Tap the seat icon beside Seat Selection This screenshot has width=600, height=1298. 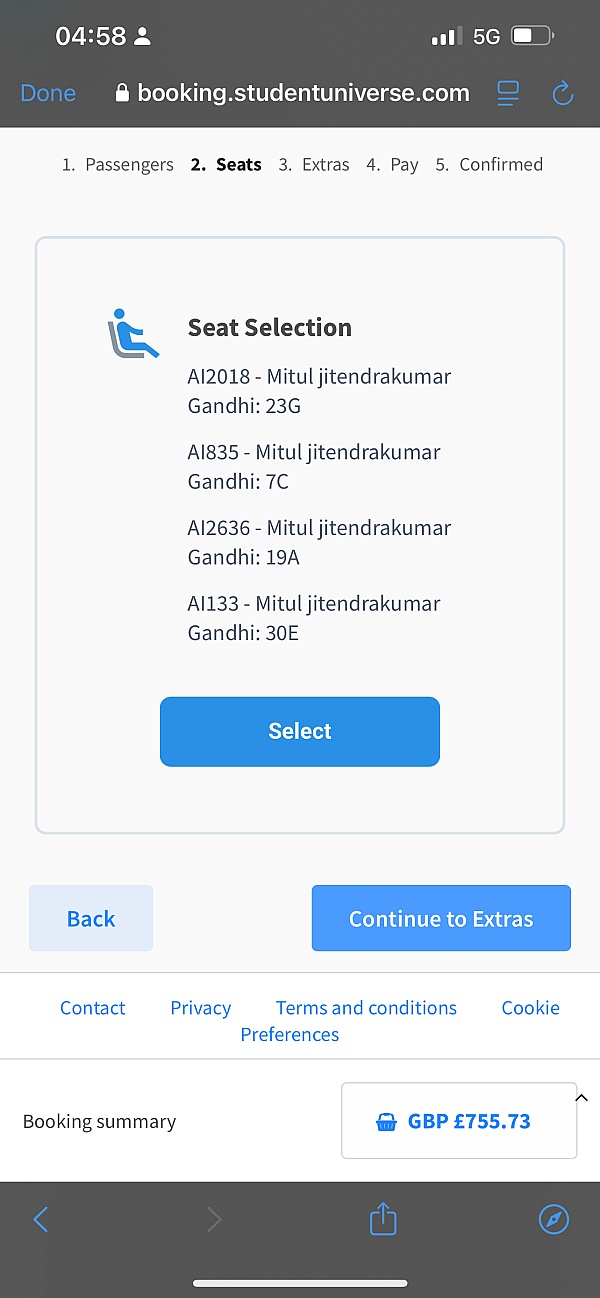click(x=133, y=334)
